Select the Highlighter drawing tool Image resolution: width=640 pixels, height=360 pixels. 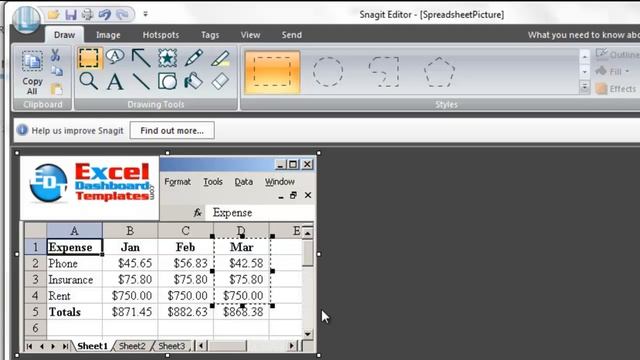point(220,58)
